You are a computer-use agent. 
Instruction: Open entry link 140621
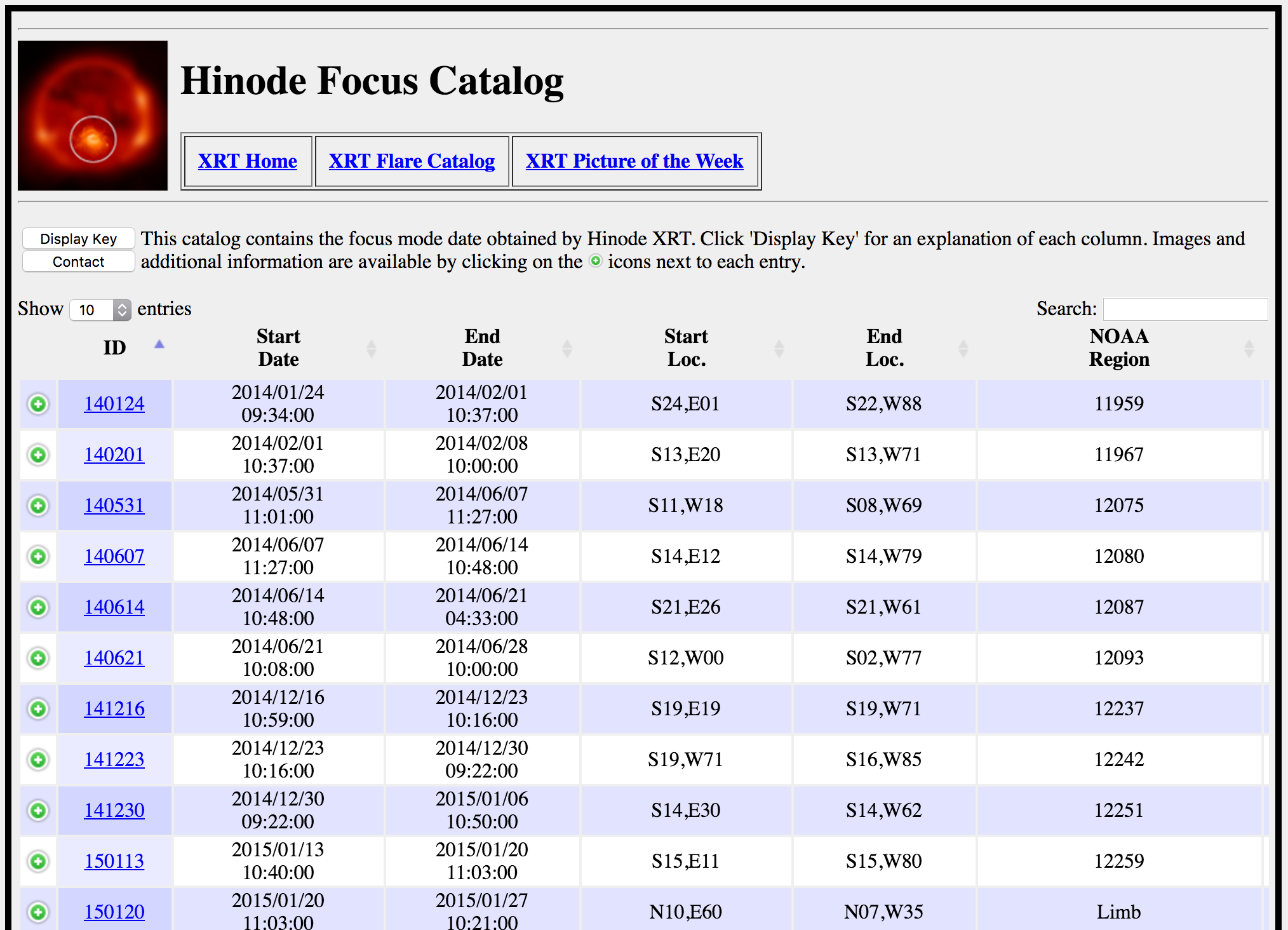(x=114, y=658)
